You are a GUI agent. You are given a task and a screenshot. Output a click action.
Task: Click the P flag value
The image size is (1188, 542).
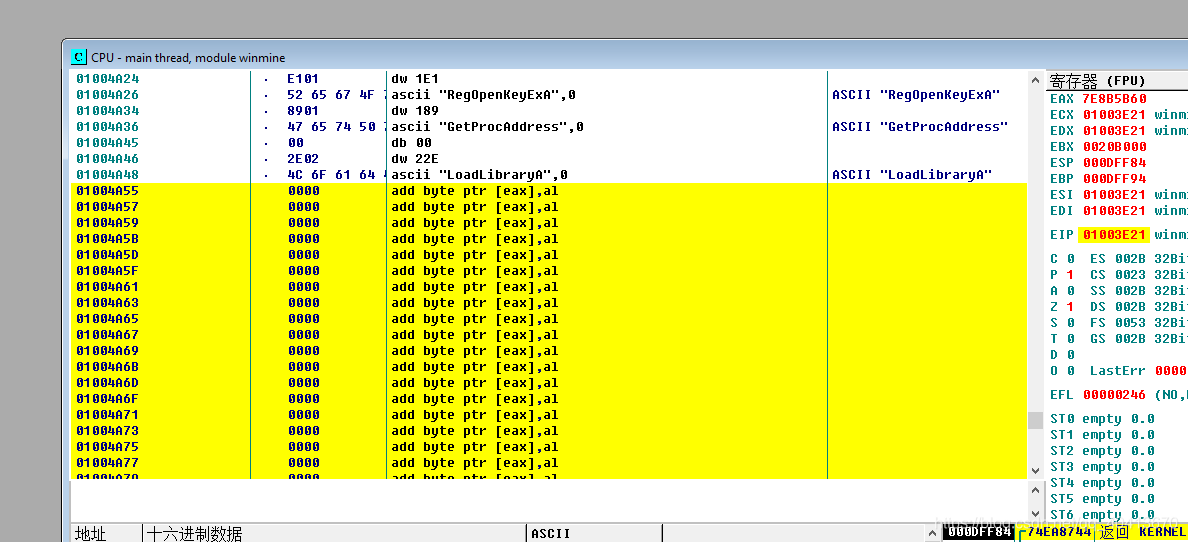[x=1071, y=274]
